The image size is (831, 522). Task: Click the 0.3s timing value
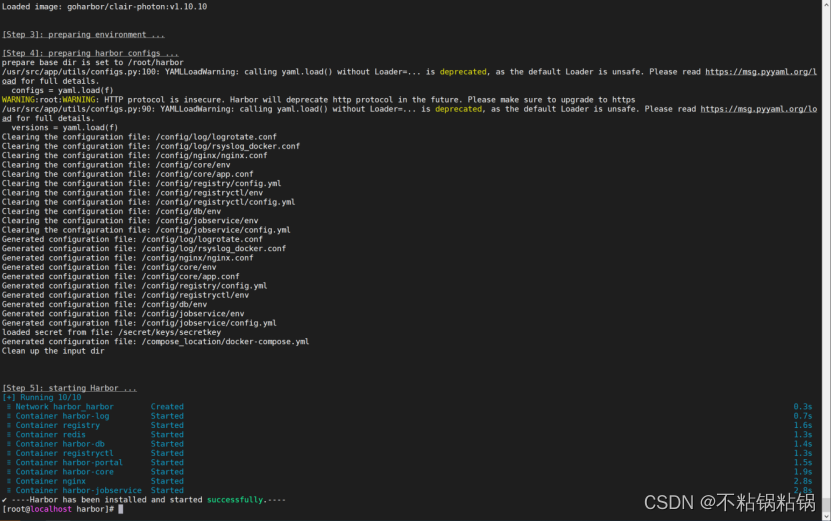pos(802,407)
